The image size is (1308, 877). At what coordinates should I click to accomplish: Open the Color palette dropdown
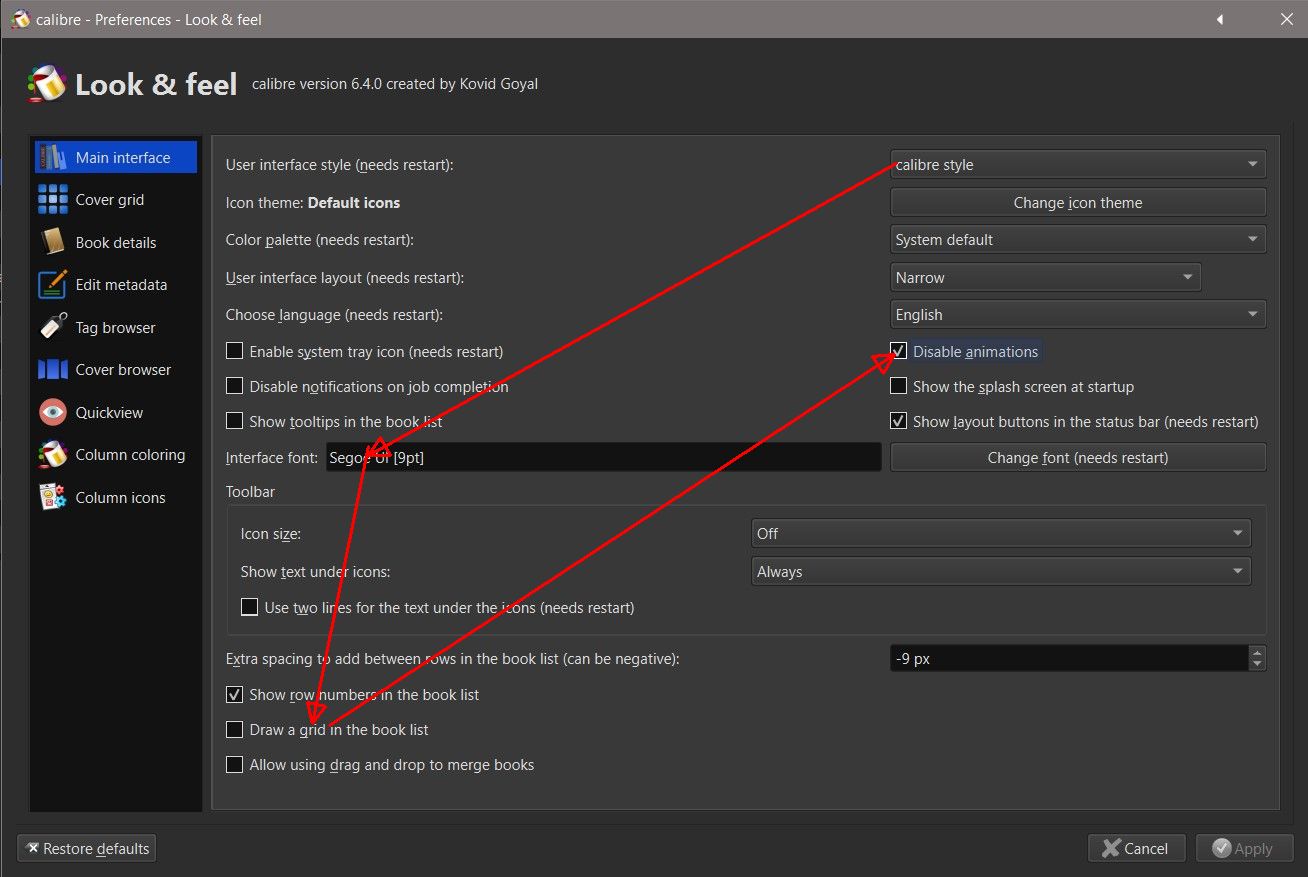pyautogui.click(x=1078, y=240)
